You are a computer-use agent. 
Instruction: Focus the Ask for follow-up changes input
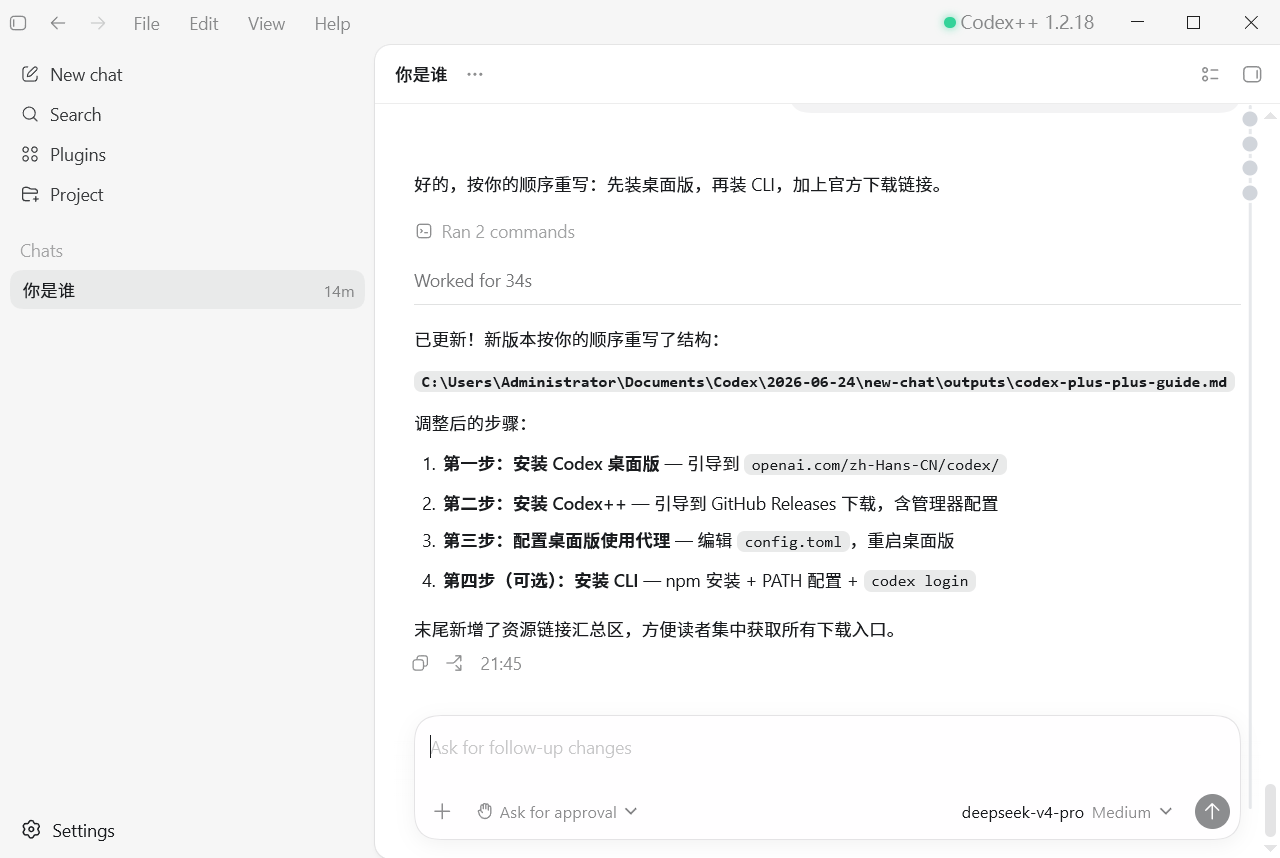[x=827, y=748]
